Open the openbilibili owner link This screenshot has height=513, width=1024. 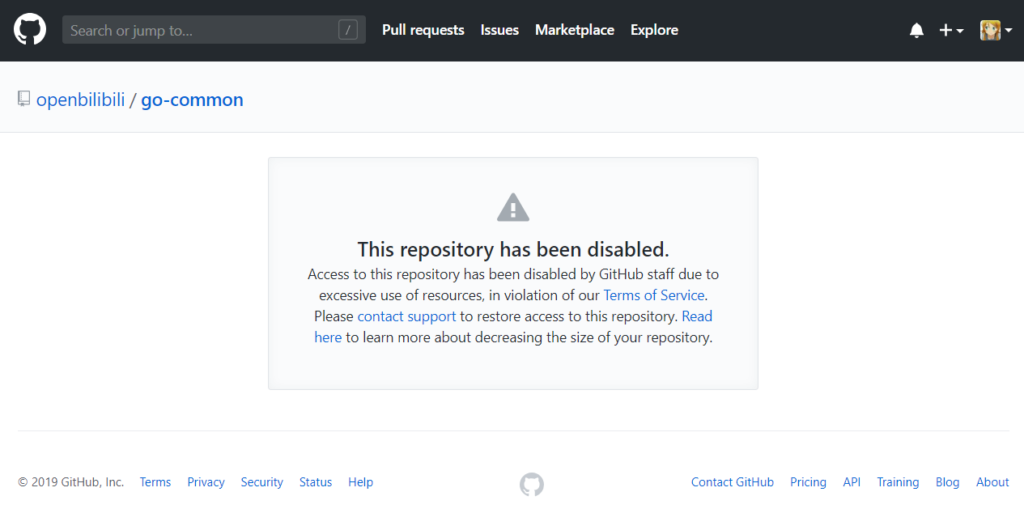pyautogui.click(x=80, y=100)
